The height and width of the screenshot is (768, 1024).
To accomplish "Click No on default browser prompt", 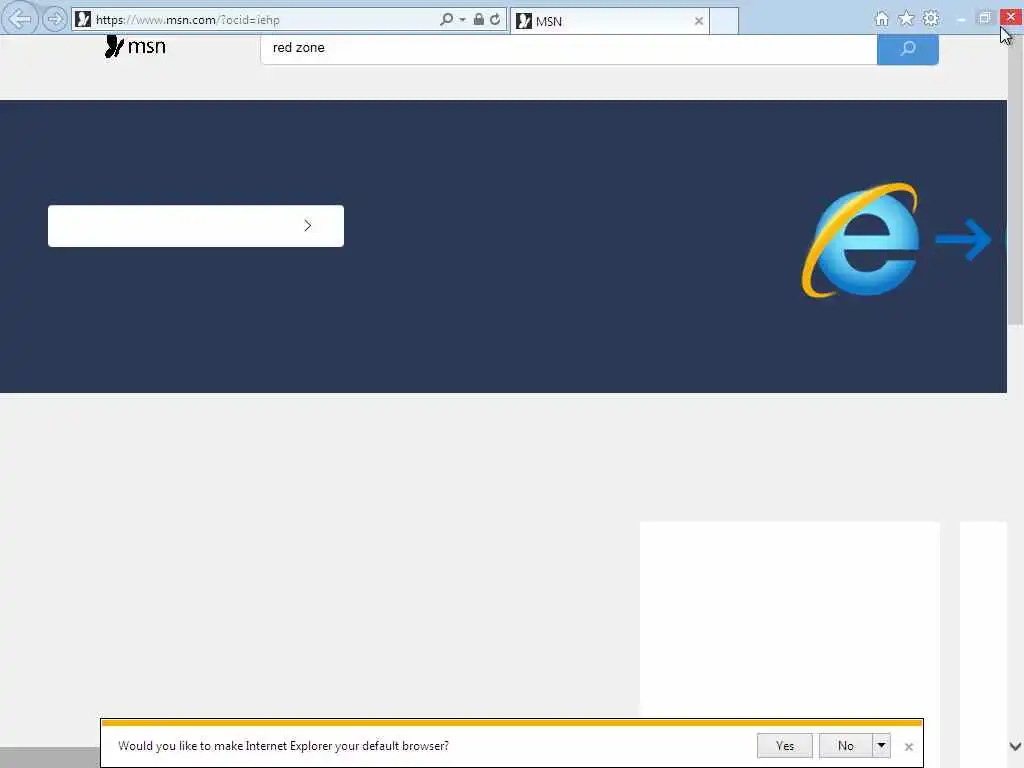I will 846,746.
